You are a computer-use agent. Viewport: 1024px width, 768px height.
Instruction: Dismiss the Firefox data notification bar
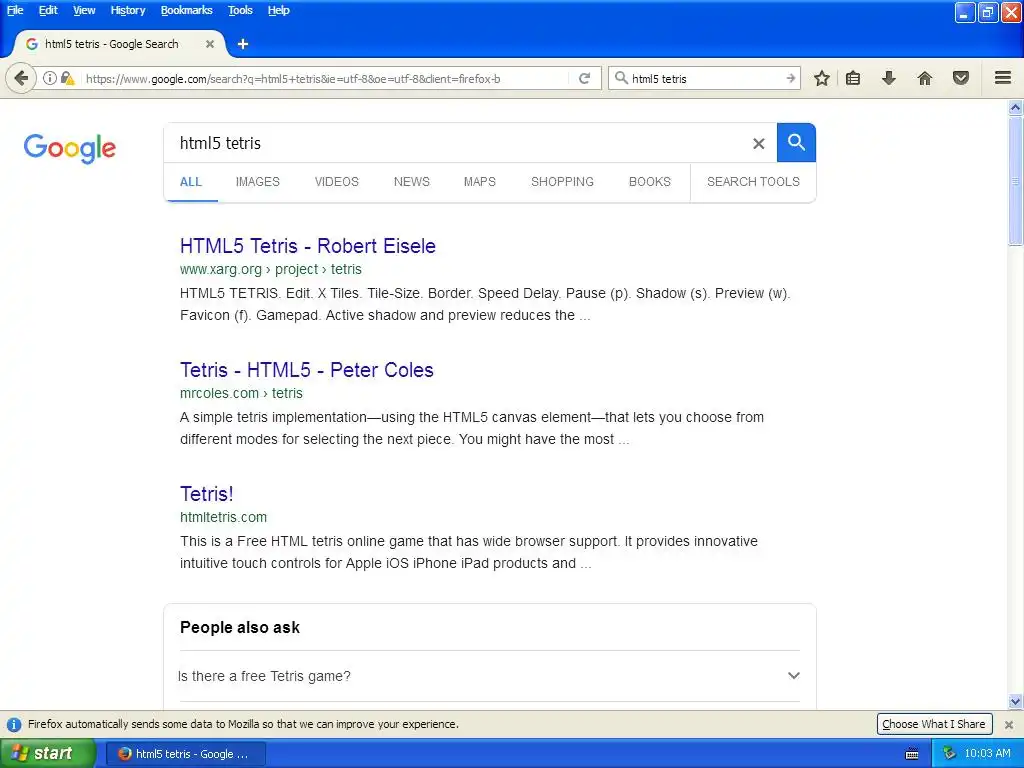click(1009, 724)
